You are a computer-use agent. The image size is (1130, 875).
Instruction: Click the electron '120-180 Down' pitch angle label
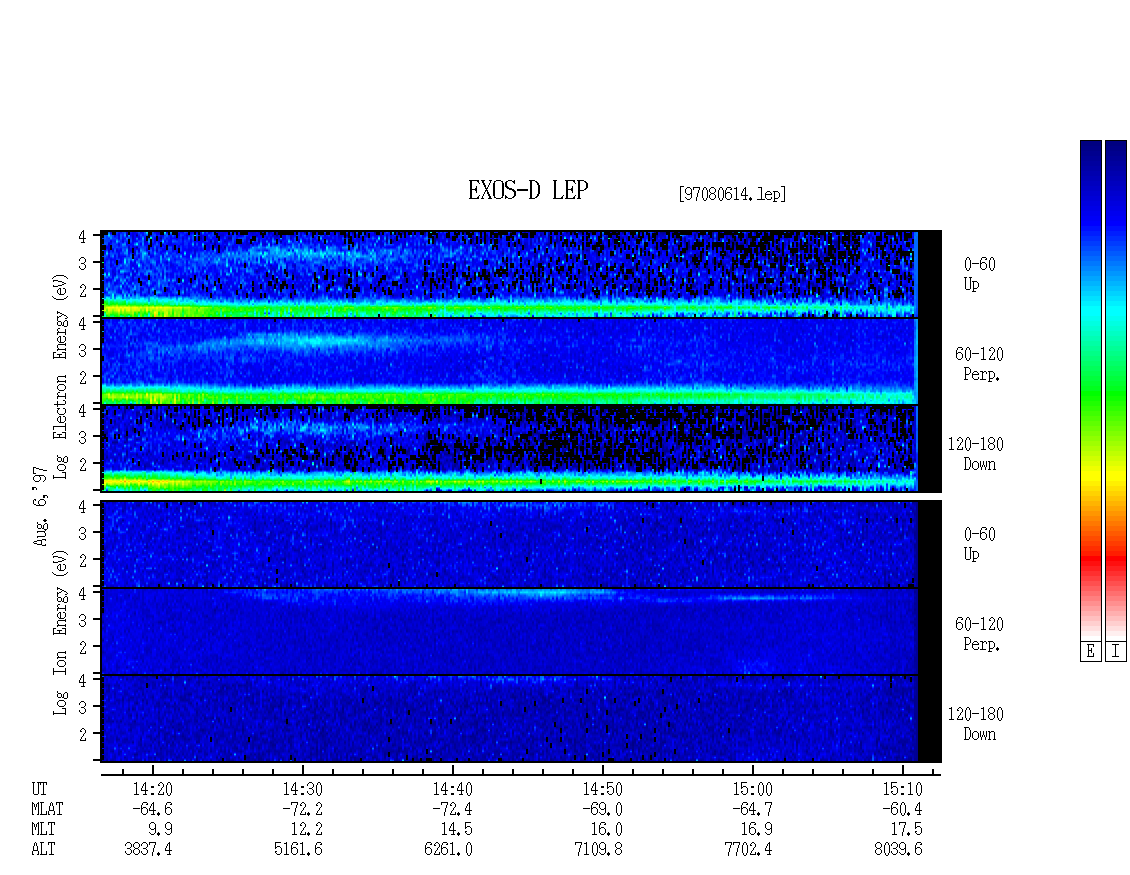(x=976, y=455)
